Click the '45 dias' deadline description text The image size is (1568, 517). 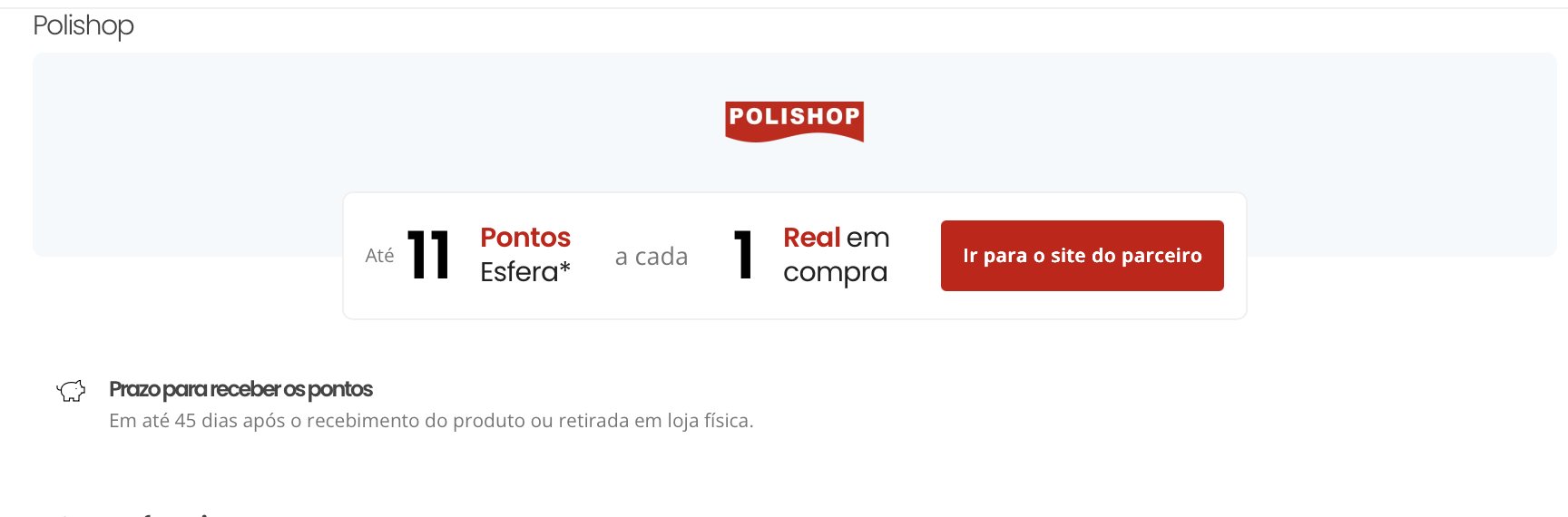(x=431, y=421)
